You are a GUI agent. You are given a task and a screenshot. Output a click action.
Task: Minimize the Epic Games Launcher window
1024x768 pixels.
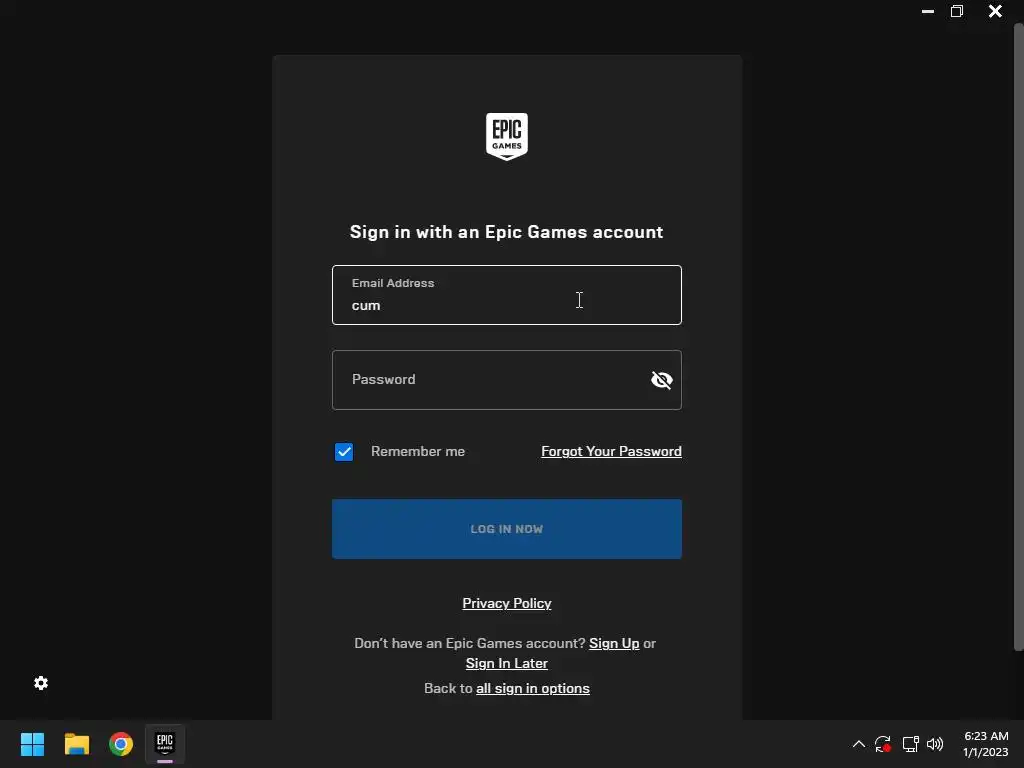(x=927, y=11)
